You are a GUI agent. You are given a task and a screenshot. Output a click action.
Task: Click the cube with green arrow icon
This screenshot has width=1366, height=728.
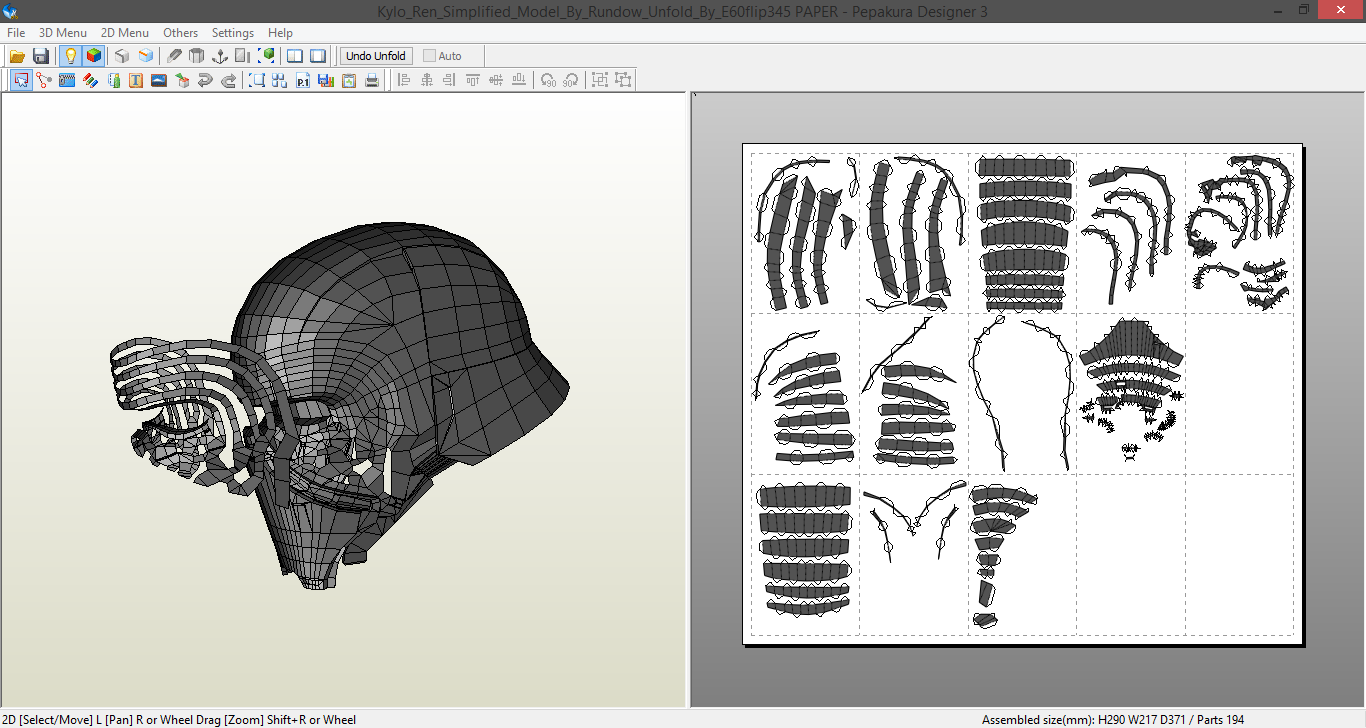pyautogui.click(x=182, y=80)
